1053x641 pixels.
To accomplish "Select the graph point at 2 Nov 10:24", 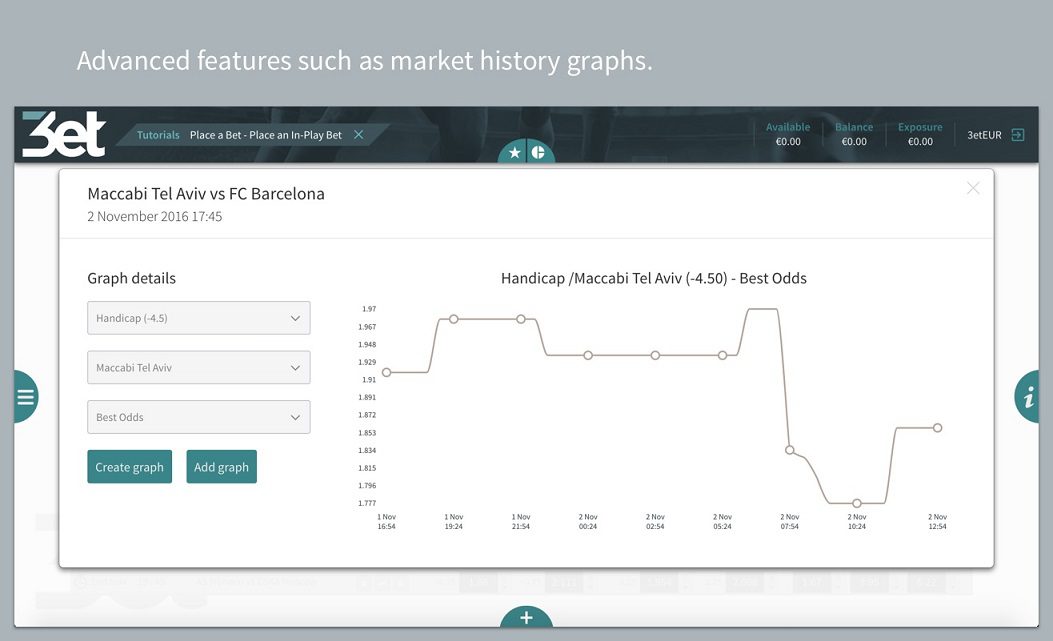I will pyautogui.click(x=857, y=503).
